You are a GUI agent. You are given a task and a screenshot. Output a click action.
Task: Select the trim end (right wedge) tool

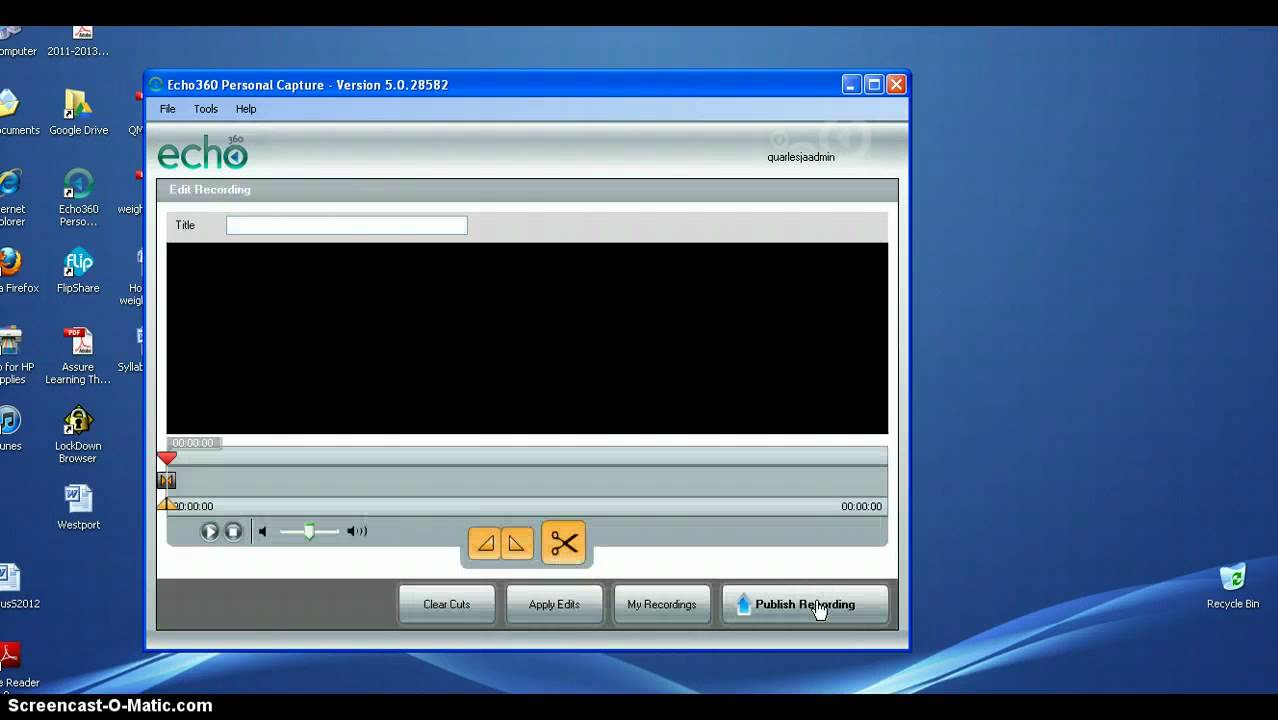517,544
